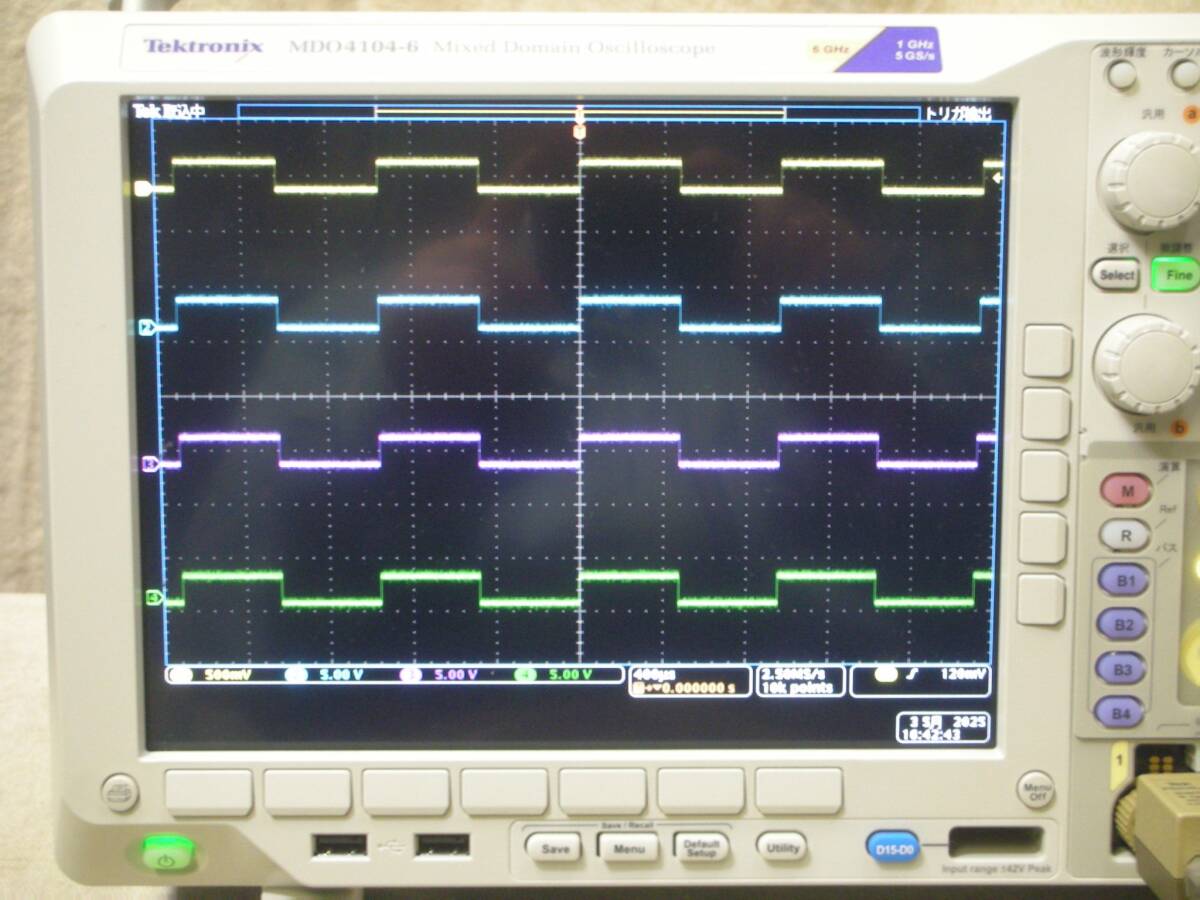Viewport: 1200px width, 900px height.
Task: Enable bus B1 button
Action: [x=1123, y=580]
